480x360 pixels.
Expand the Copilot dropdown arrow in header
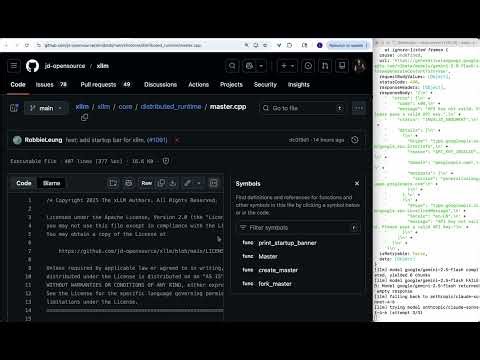[x=261, y=66]
